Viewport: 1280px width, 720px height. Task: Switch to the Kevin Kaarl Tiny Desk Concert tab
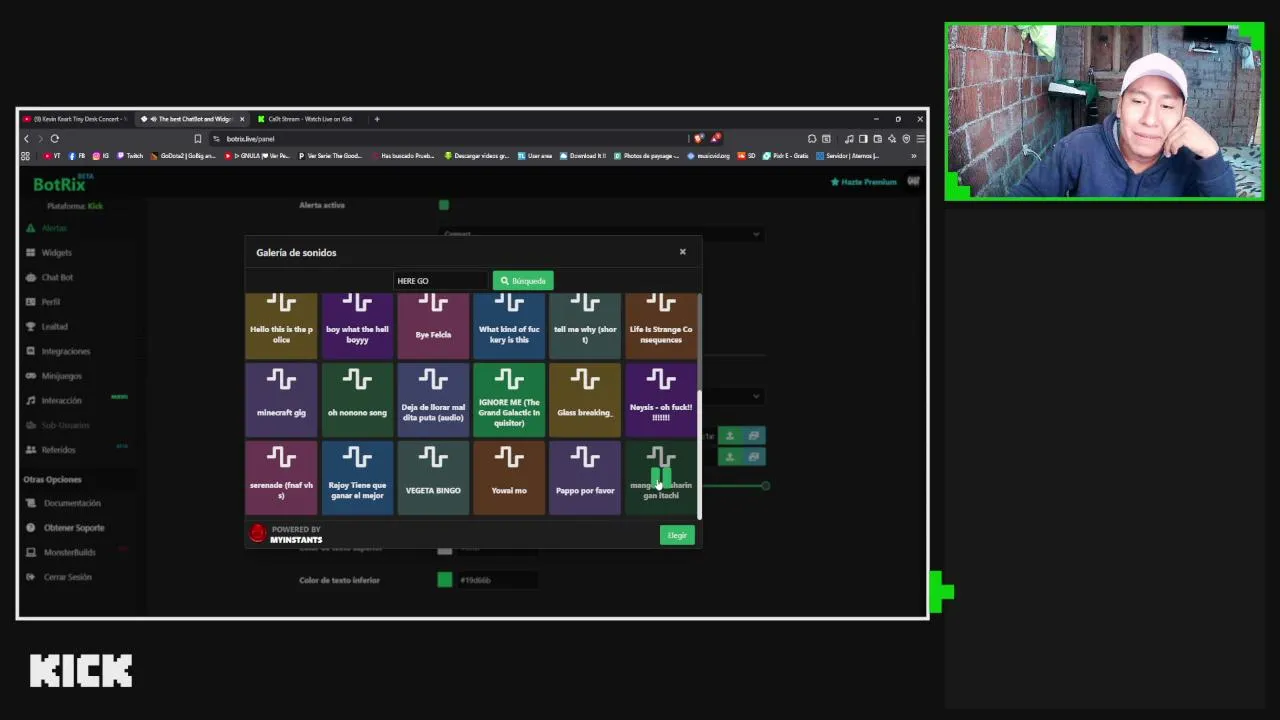pos(76,119)
